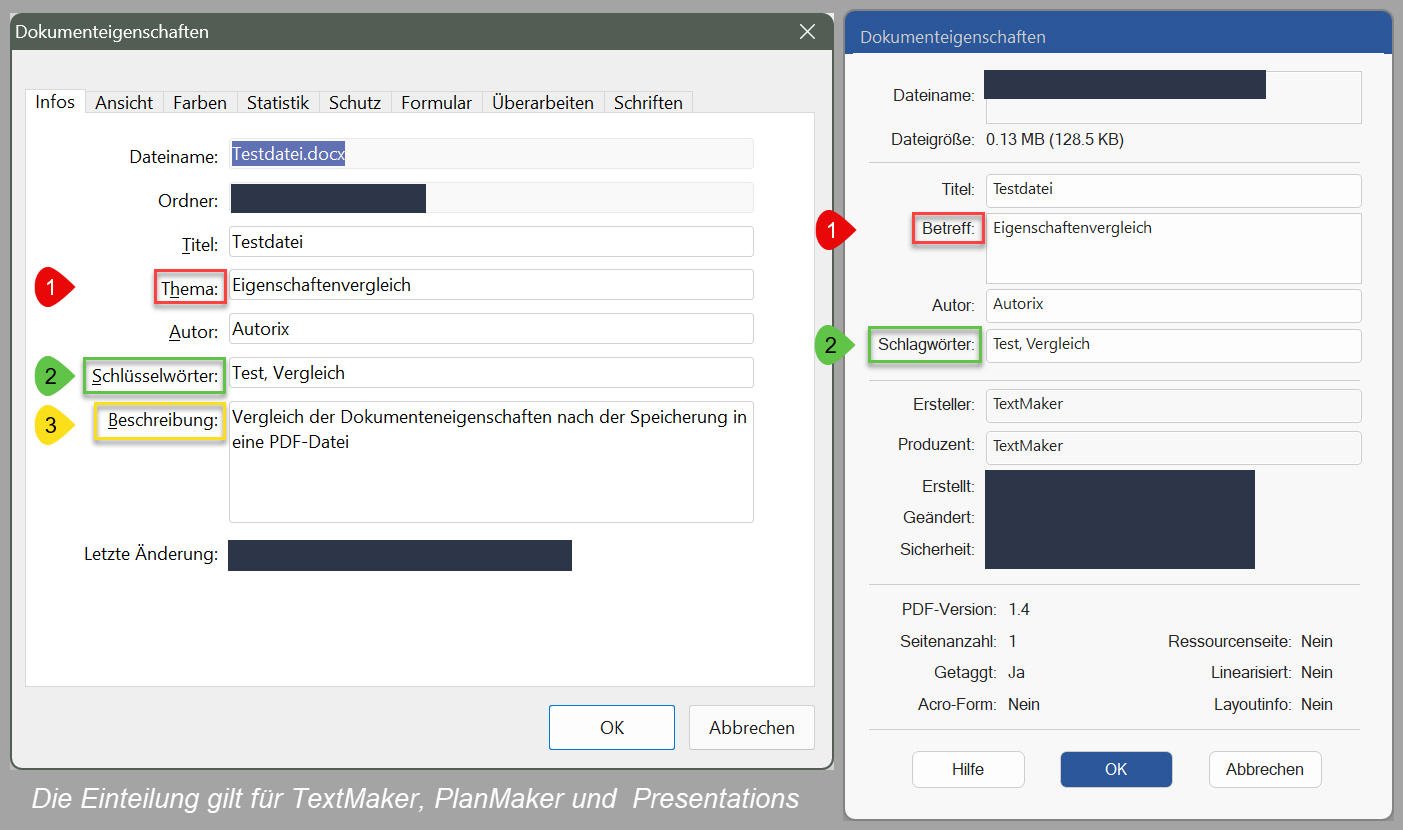Switch to the Überarbeiten tab
This screenshot has height=830, width=1403.
coord(543,102)
